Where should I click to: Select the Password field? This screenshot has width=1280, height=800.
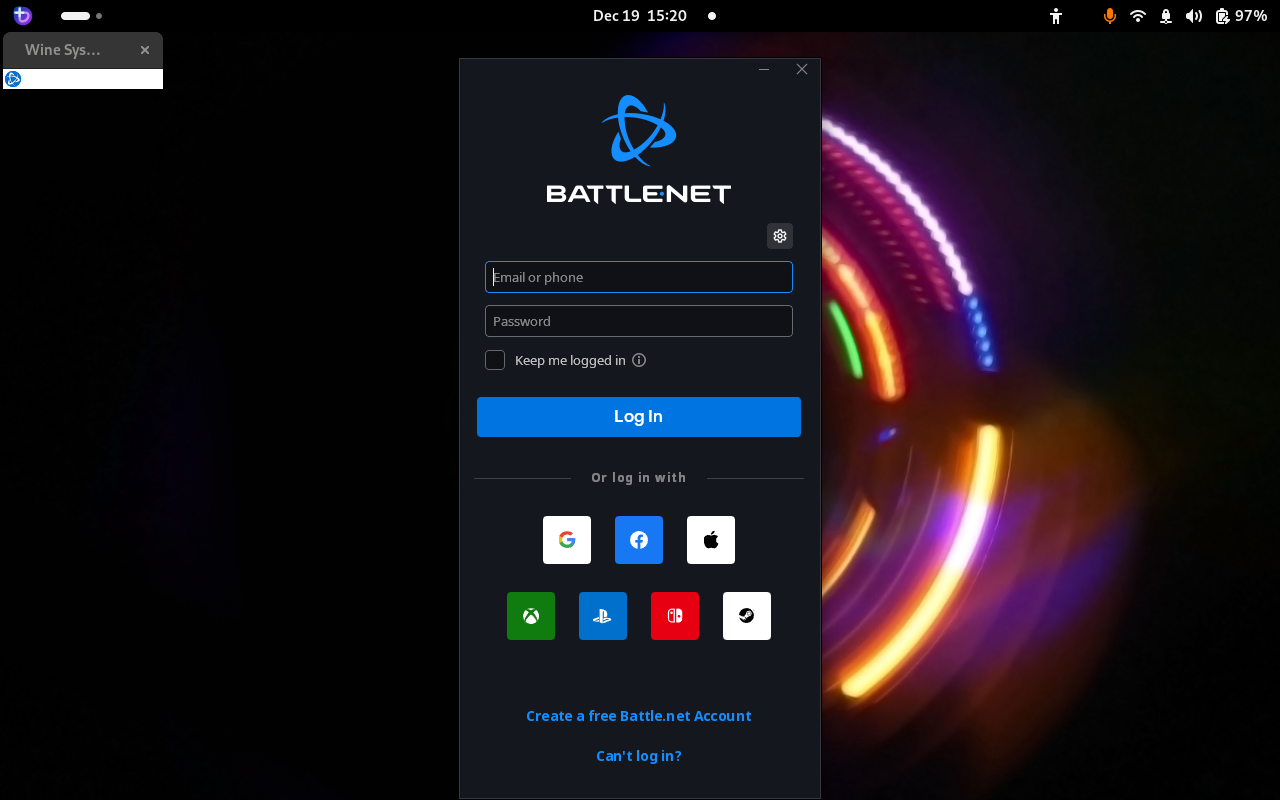[639, 321]
